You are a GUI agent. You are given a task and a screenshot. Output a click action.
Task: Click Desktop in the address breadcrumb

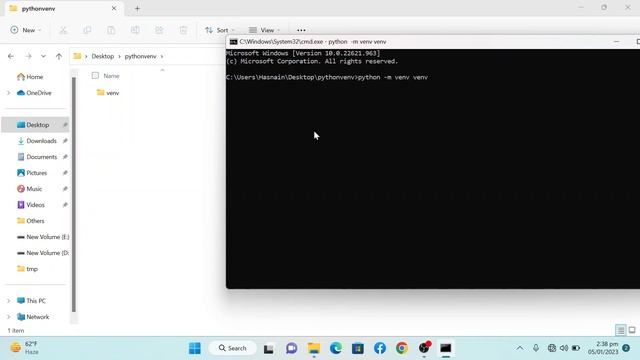click(x=102, y=56)
